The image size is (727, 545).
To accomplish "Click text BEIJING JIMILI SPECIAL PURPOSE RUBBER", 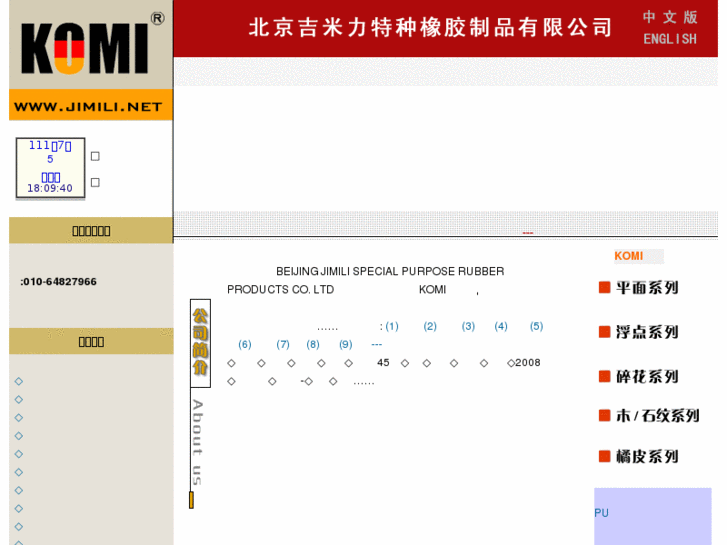I will point(390,271).
